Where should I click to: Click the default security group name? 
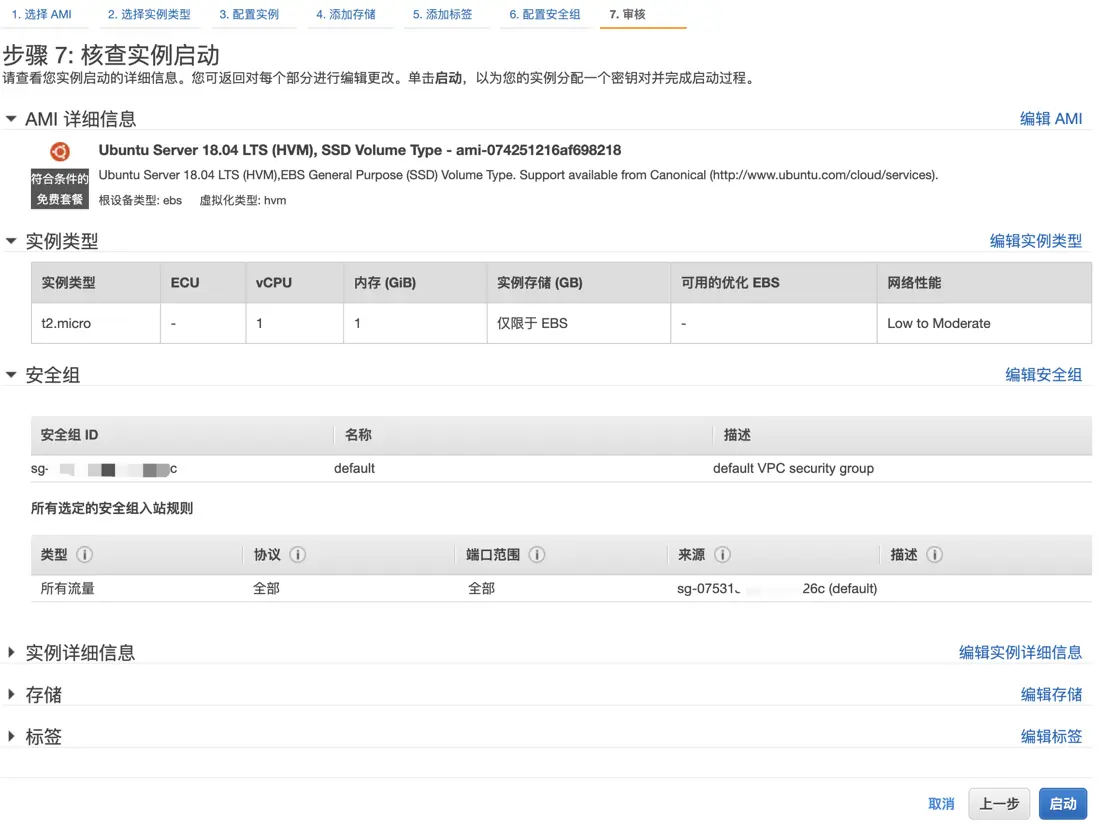[354, 469]
